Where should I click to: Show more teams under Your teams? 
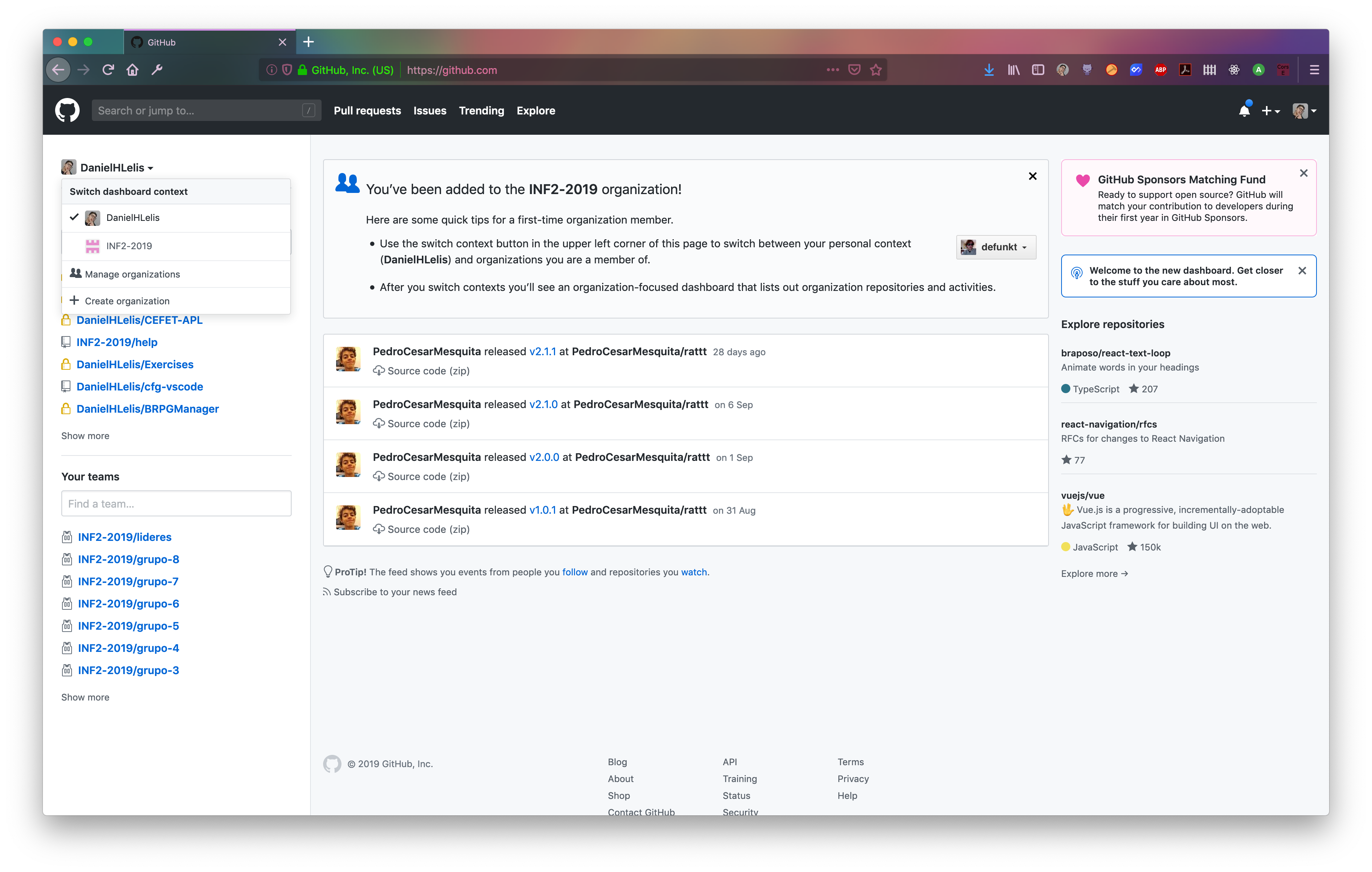tap(85, 697)
